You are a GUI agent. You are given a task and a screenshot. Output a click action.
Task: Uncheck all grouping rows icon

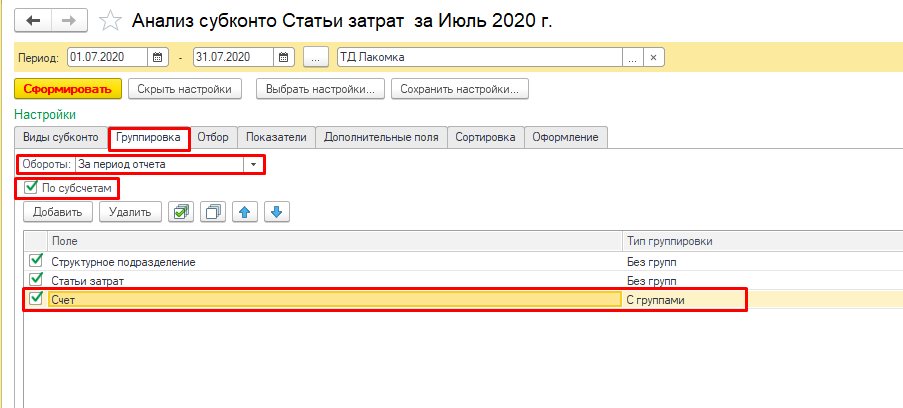coord(213,212)
